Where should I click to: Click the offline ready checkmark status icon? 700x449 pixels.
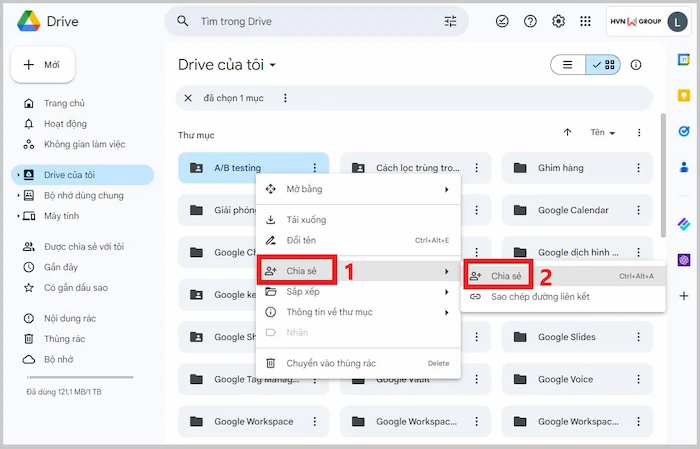(502, 21)
